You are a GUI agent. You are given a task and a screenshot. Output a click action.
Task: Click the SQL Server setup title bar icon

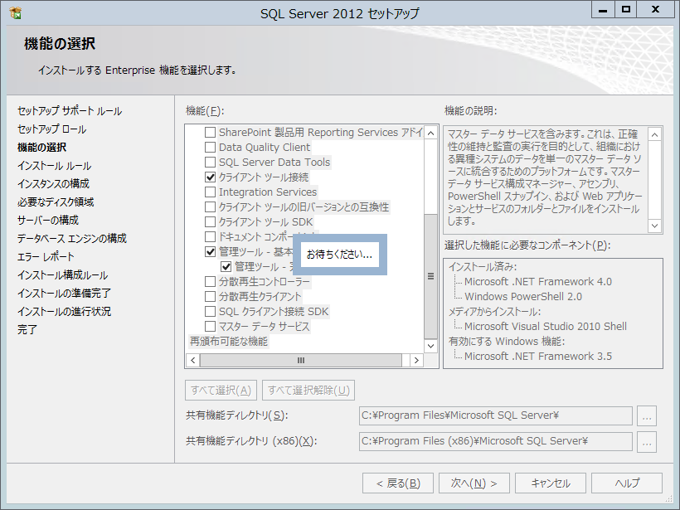coord(16,13)
